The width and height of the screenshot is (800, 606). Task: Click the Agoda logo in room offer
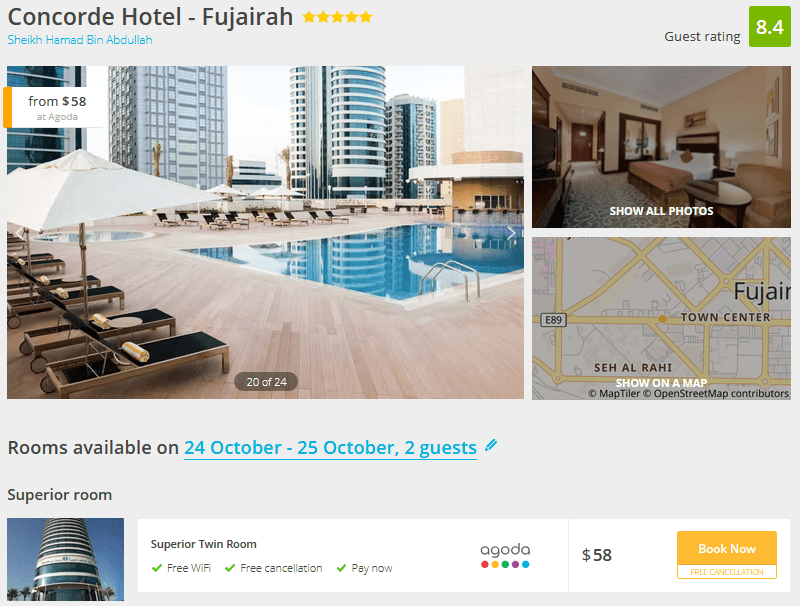[505, 556]
